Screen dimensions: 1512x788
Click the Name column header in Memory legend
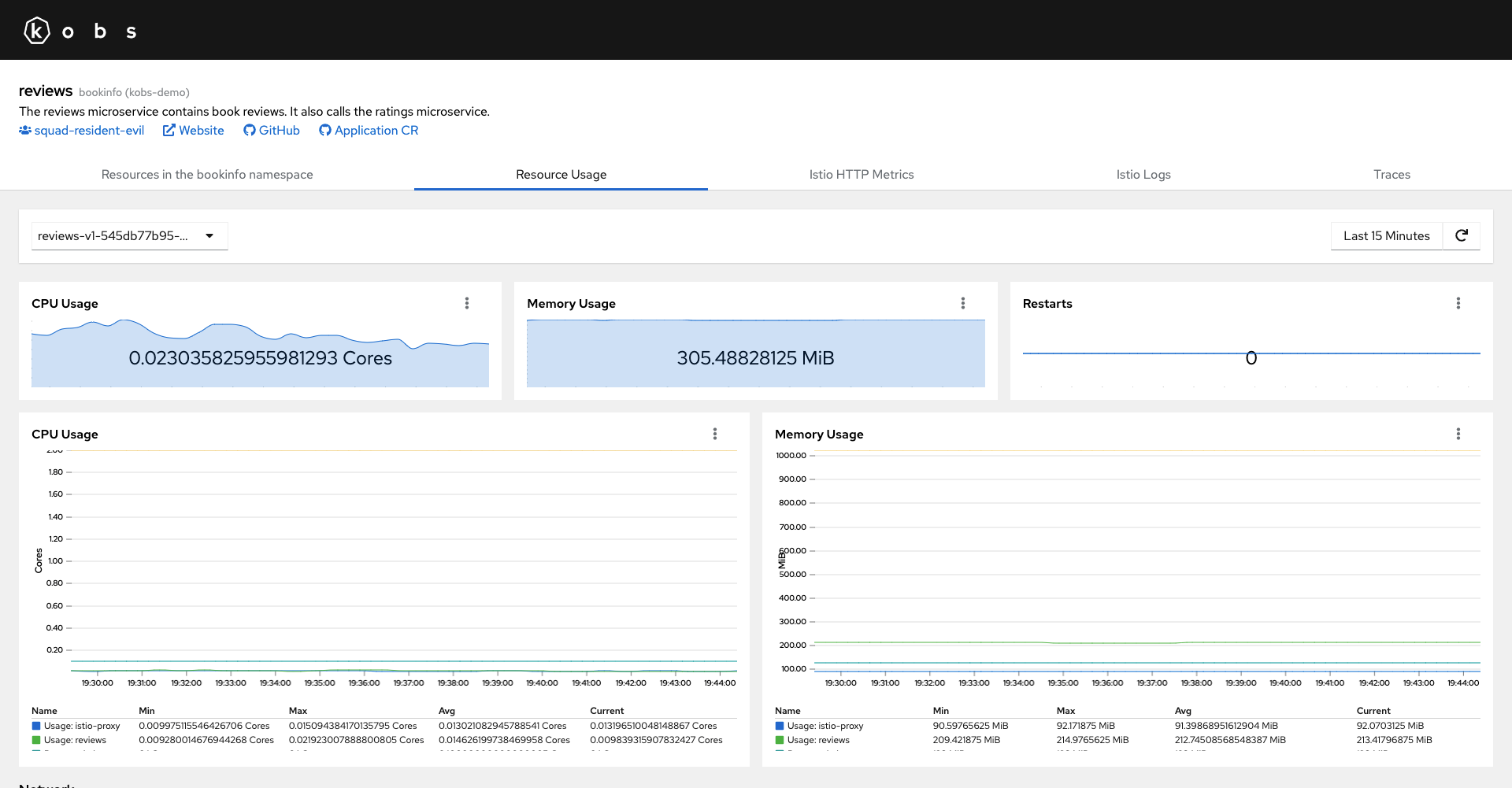(787, 711)
